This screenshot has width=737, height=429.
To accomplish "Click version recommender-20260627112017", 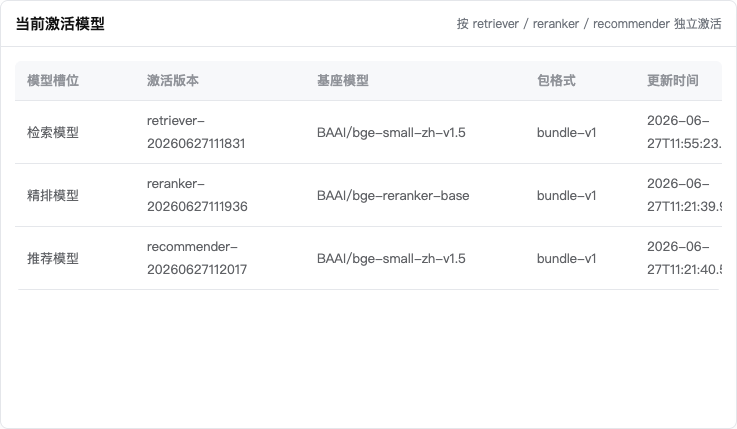I will pos(197,258).
